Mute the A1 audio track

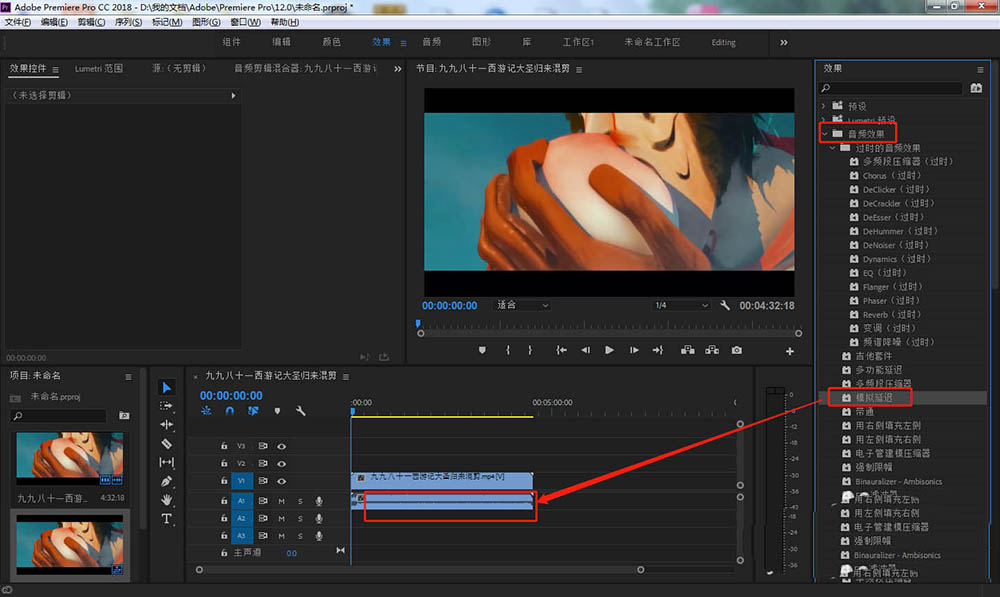[x=282, y=500]
